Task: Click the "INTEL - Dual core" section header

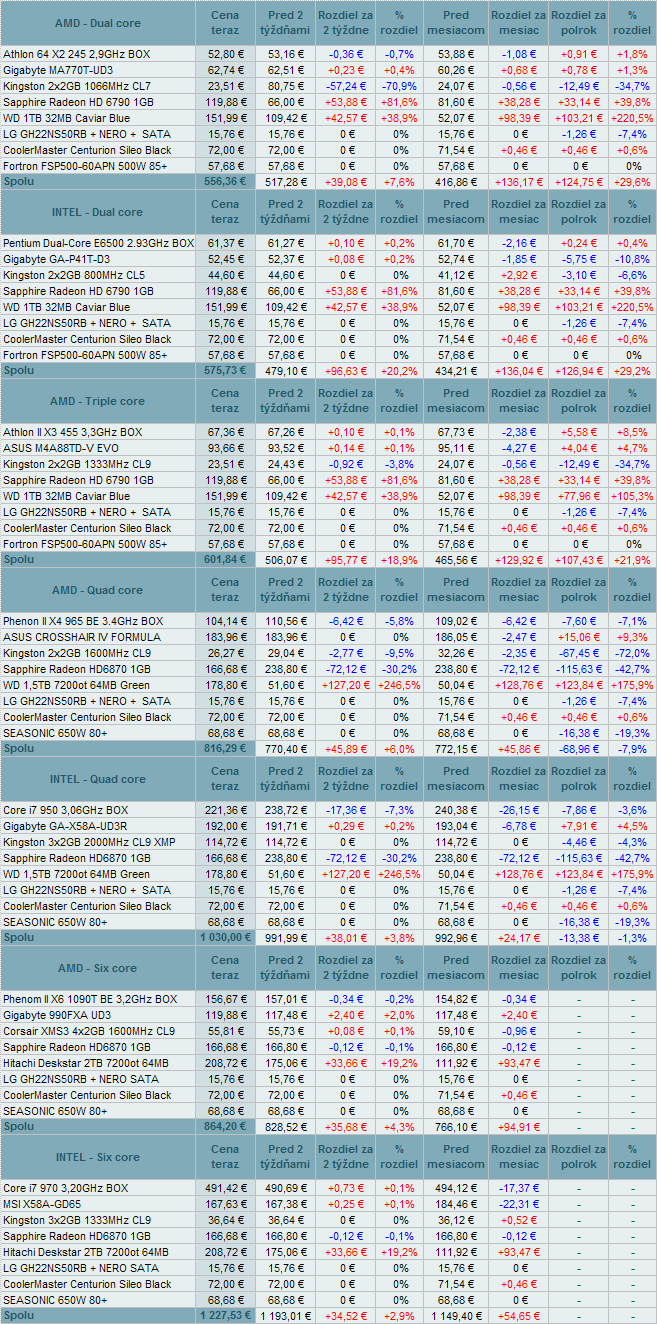Action: (x=97, y=212)
